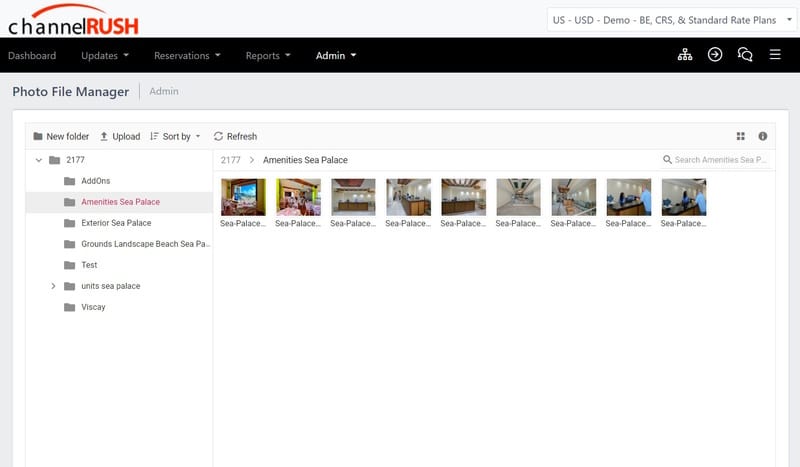Click the channelRUSH logo
The width and height of the screenshot is (800, 467).
pyautogui.click(x=73, y=20)
